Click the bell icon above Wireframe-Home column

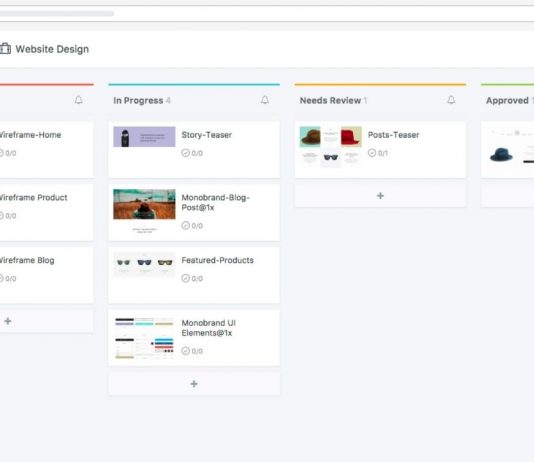(78, 100)
